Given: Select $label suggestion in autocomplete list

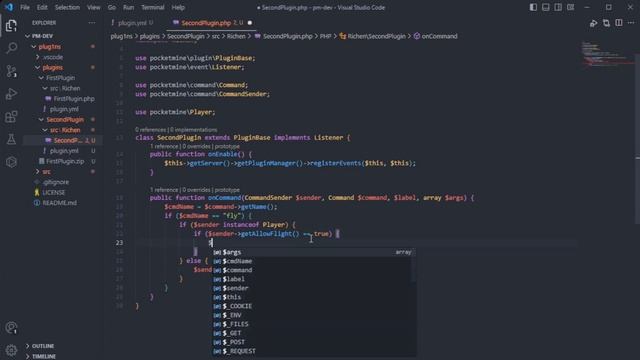Looking at the screenshot, I should [314, 279].
